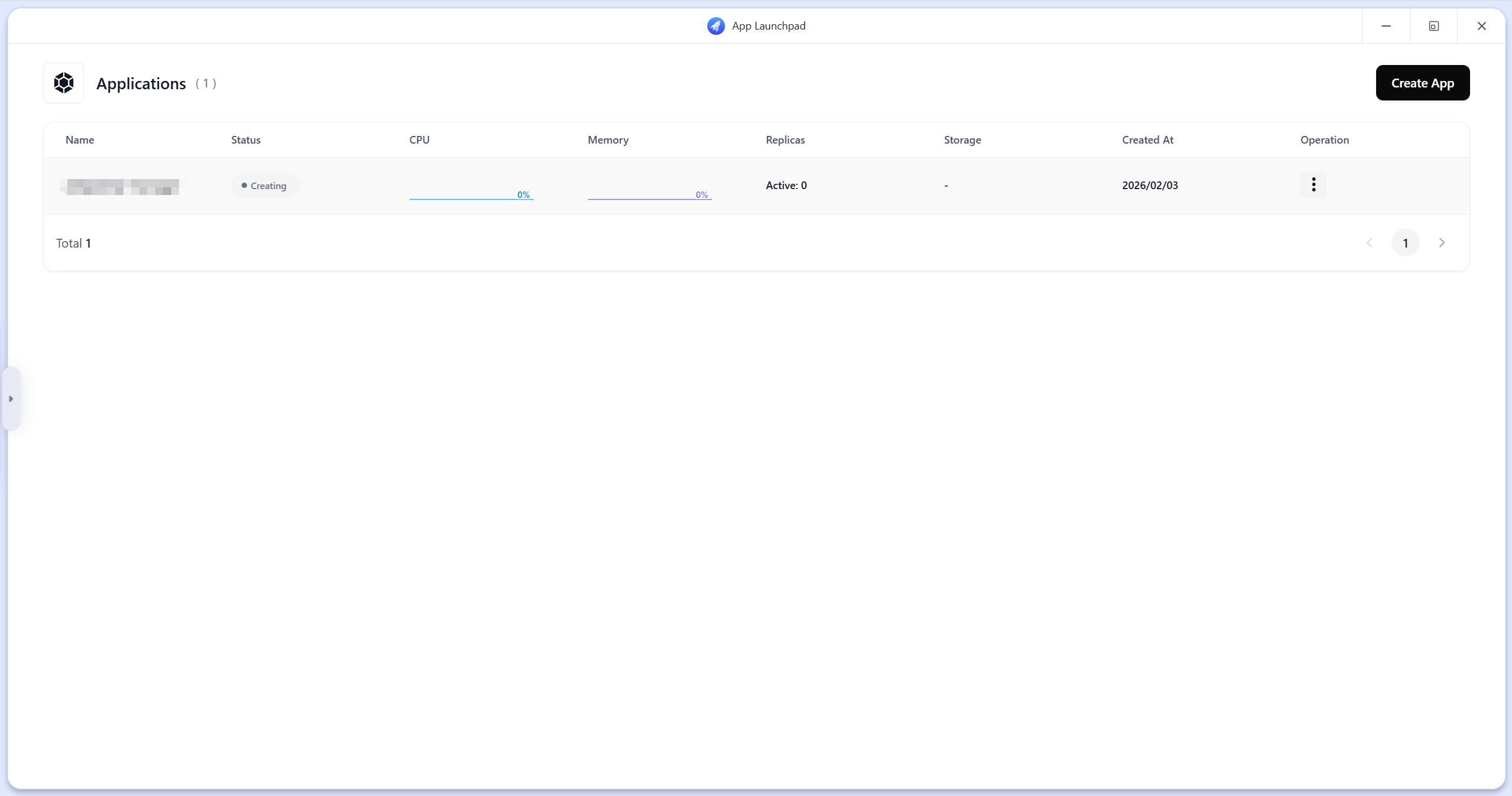Click the CPU usage 0% chart
Image resolution: width=1512 pixels, height=796 pixels.
tap(471, 194)
